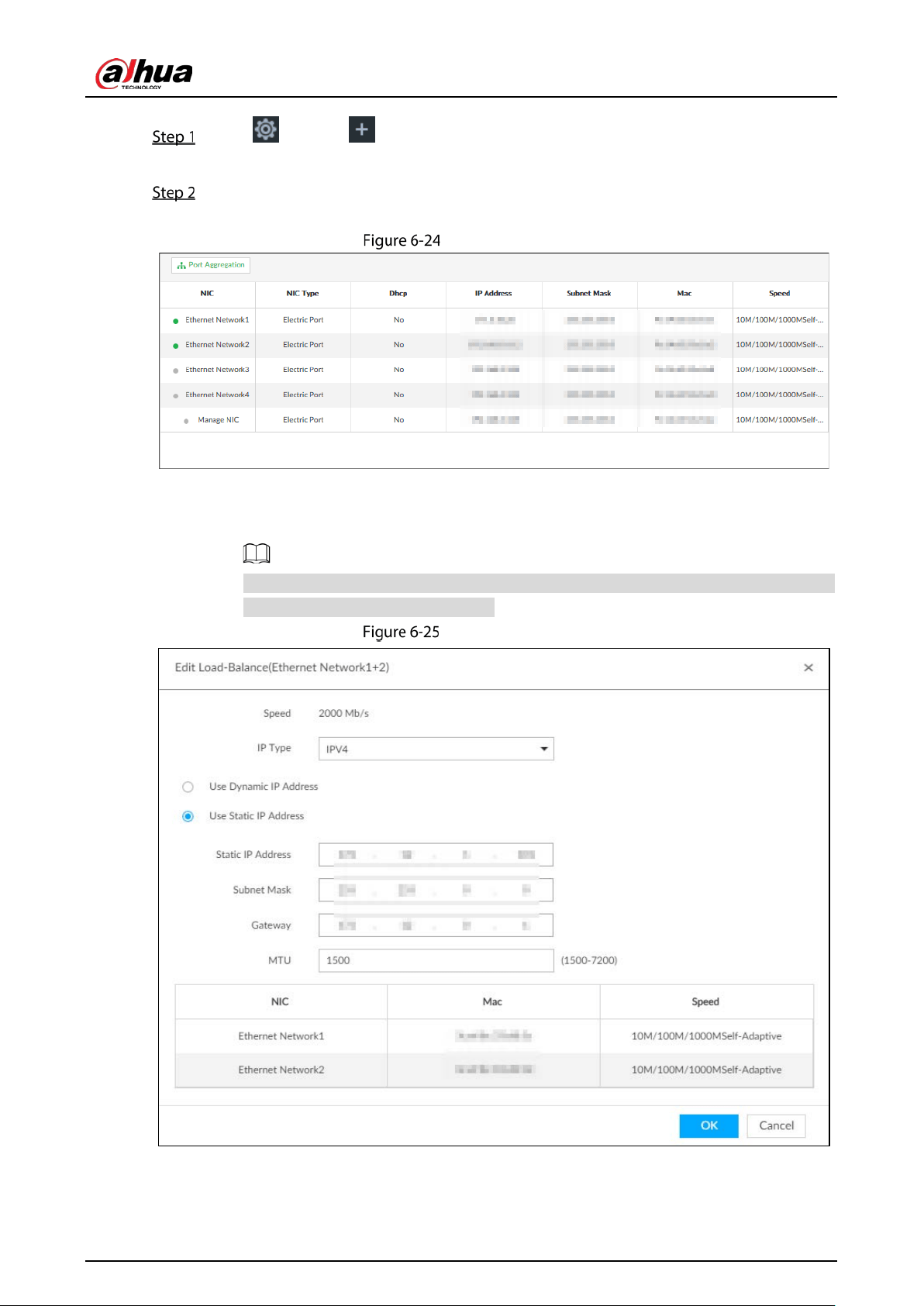Select the Ethernet Network4 table row
924x1306 pixels.
(x=494, y=395)
